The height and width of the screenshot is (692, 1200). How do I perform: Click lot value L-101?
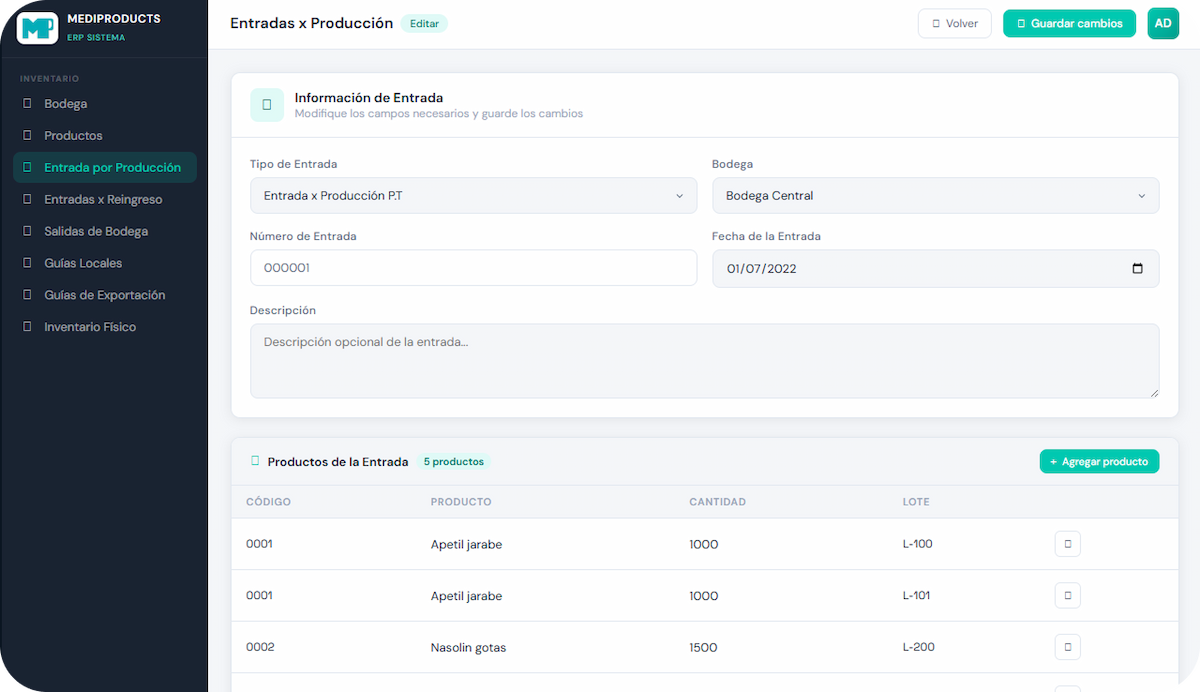[x=916, y=596]
